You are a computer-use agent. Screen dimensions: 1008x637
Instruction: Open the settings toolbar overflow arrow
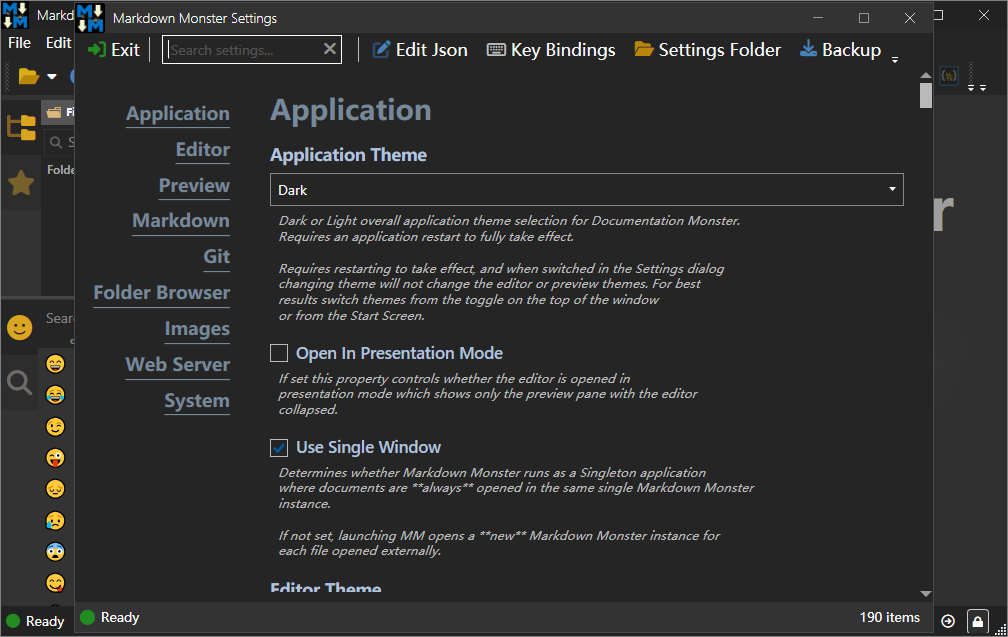(x=895, y=60)
